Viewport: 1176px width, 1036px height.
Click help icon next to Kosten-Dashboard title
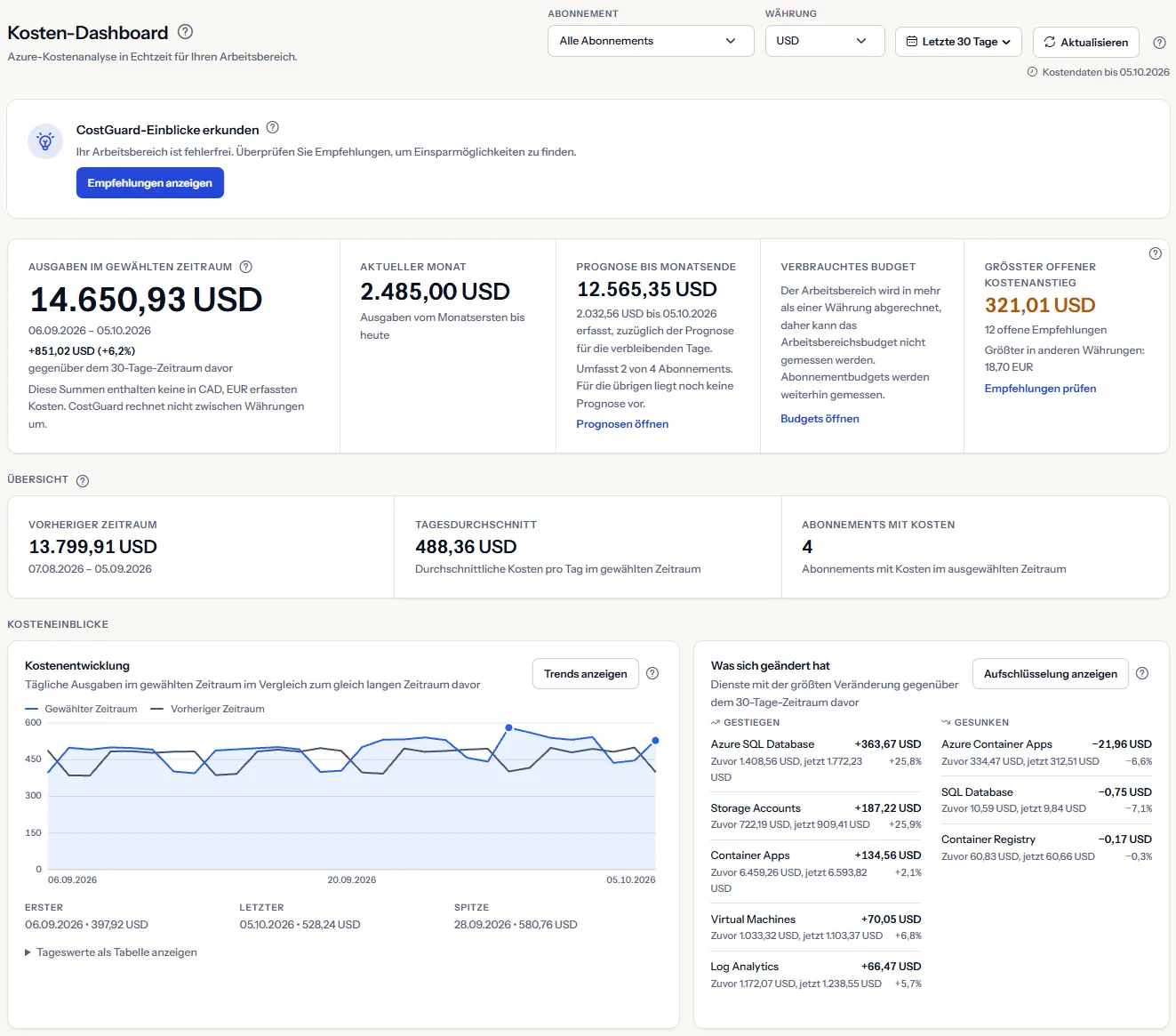pyautogui.click(x=185, y=32)
